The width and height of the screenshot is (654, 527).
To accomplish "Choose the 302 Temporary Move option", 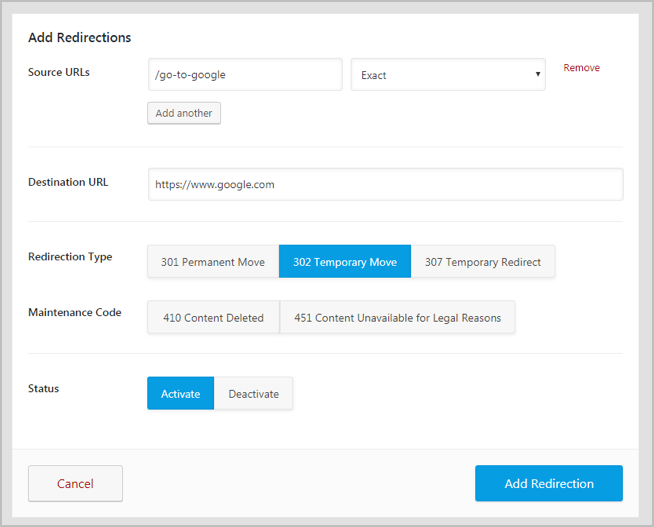I will pos(345,262).
